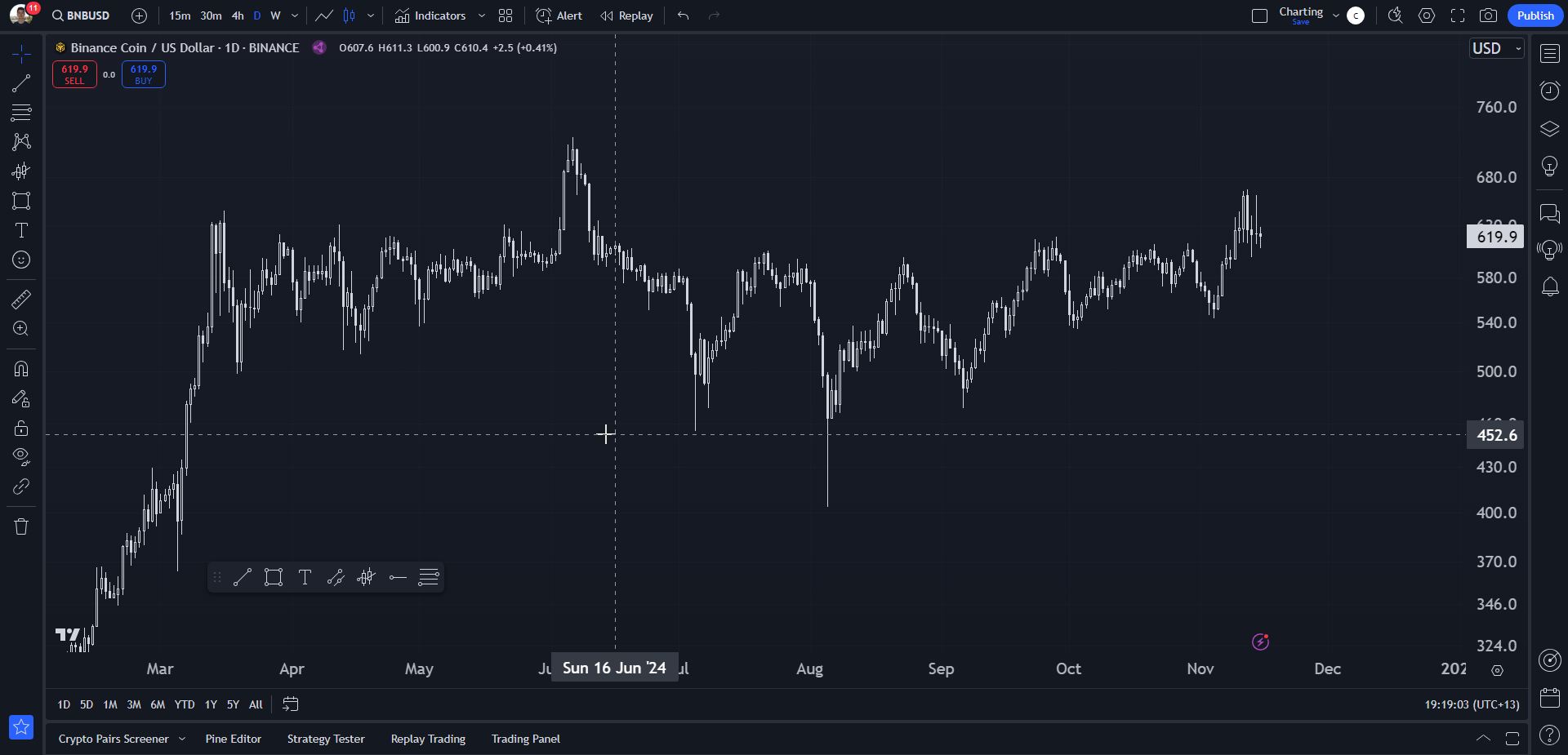Image resolution: width=1568 pixels, height=755 pixels.
Task: Expand the Charting layout menu arrow
Action: point(1336,16)
